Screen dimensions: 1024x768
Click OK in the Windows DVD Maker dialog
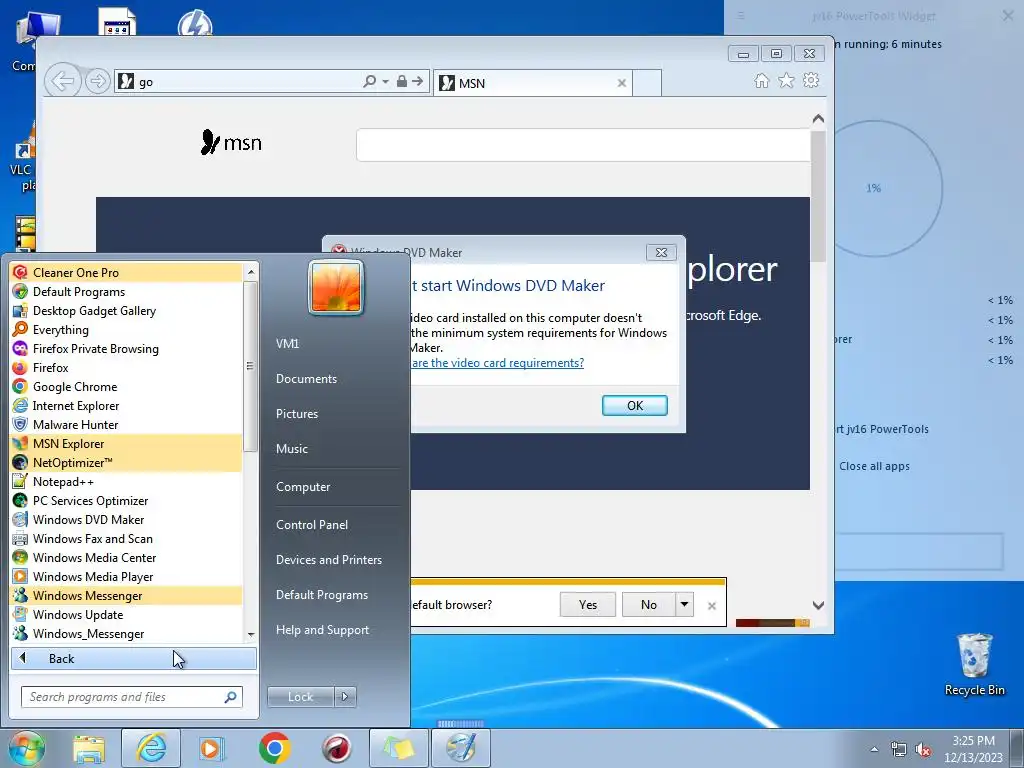(x=635, y=406)
